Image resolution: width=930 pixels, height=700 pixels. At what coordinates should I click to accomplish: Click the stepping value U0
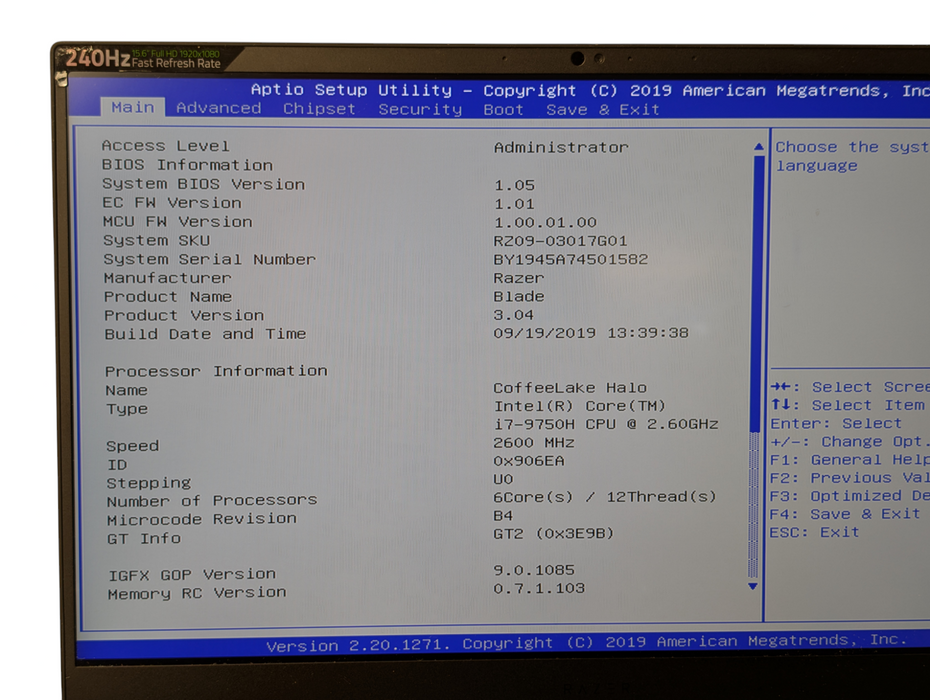503,479
